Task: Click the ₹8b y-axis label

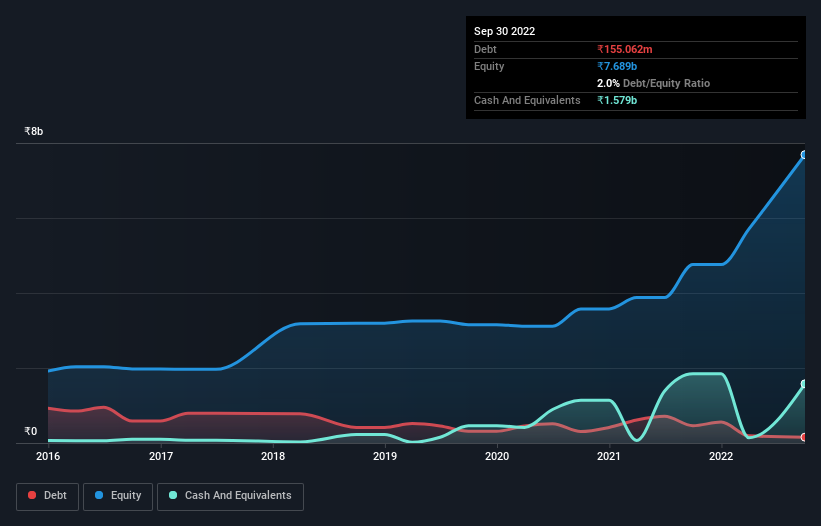Action: [x=34, y=131]
